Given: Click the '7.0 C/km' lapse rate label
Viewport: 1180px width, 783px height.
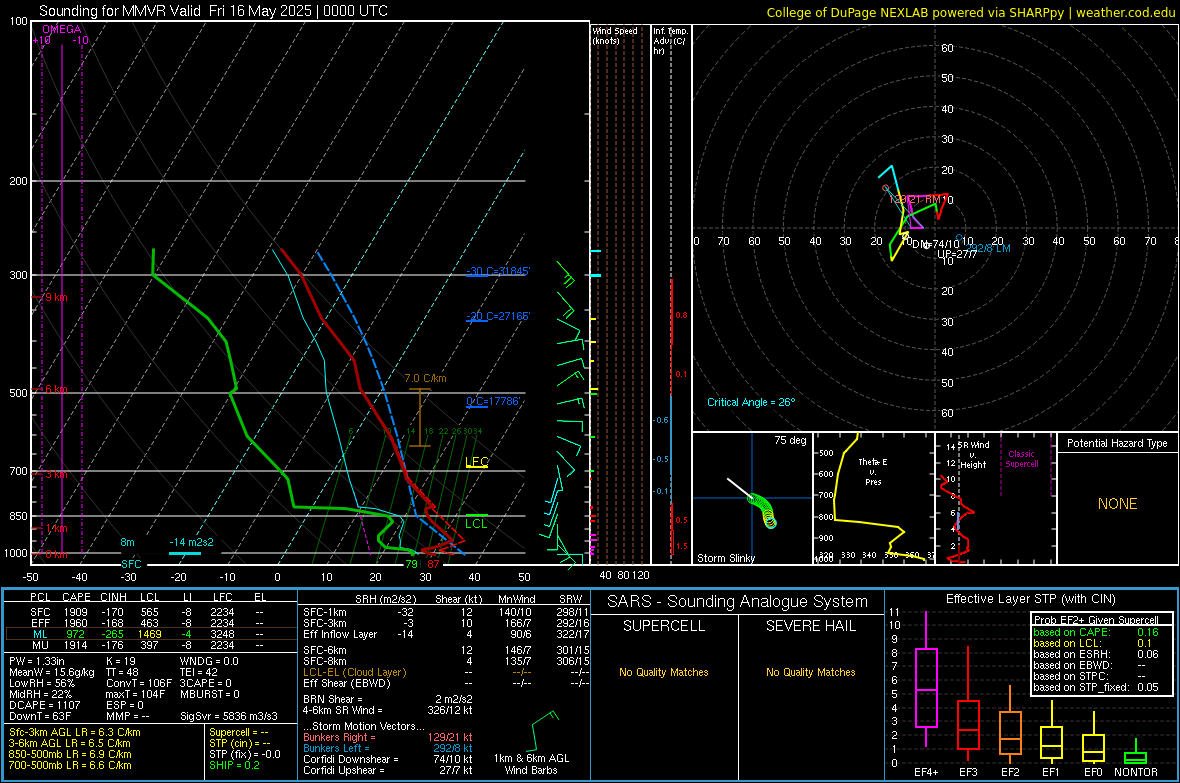Looking at the screenshot, I should pyautogui.click(x=425, y=378).
